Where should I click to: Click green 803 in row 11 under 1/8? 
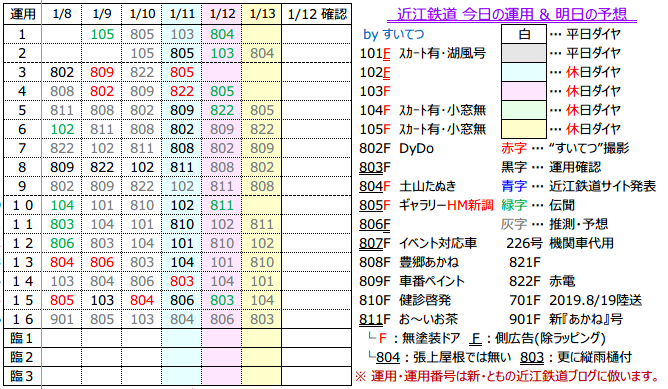tap(62, 224)
